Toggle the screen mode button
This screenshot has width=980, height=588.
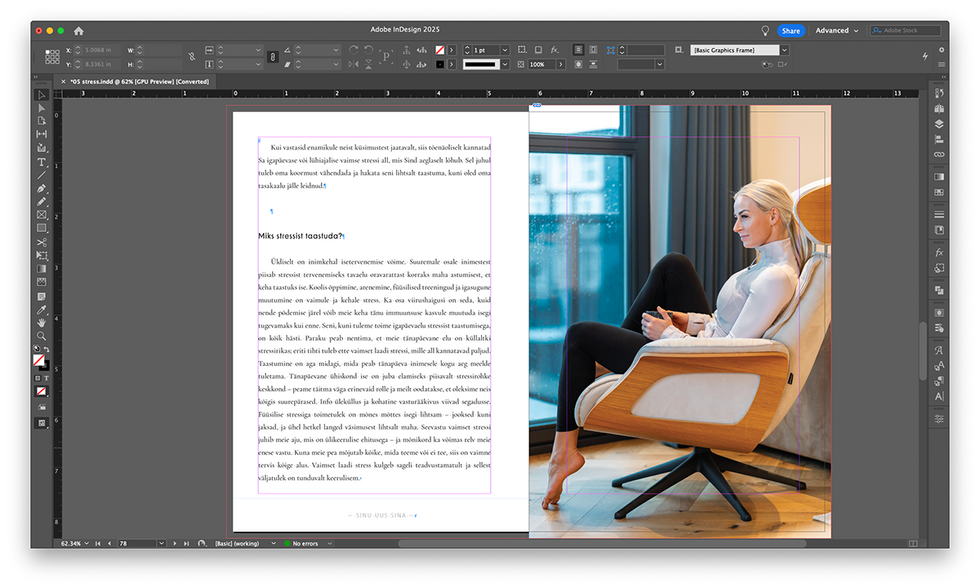click(x=41, y=424)
